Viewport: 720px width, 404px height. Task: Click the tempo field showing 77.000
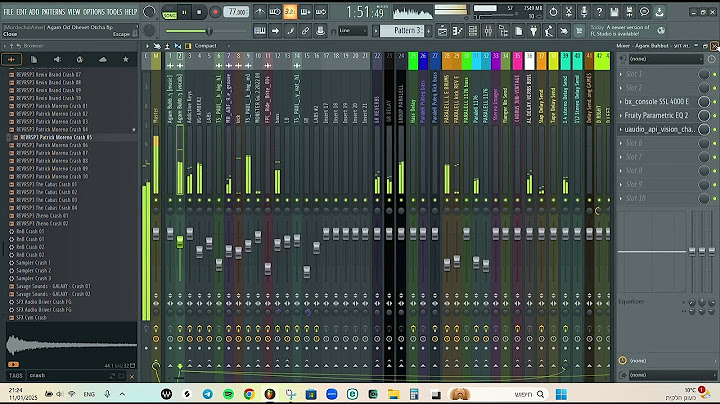coord(236,12)
